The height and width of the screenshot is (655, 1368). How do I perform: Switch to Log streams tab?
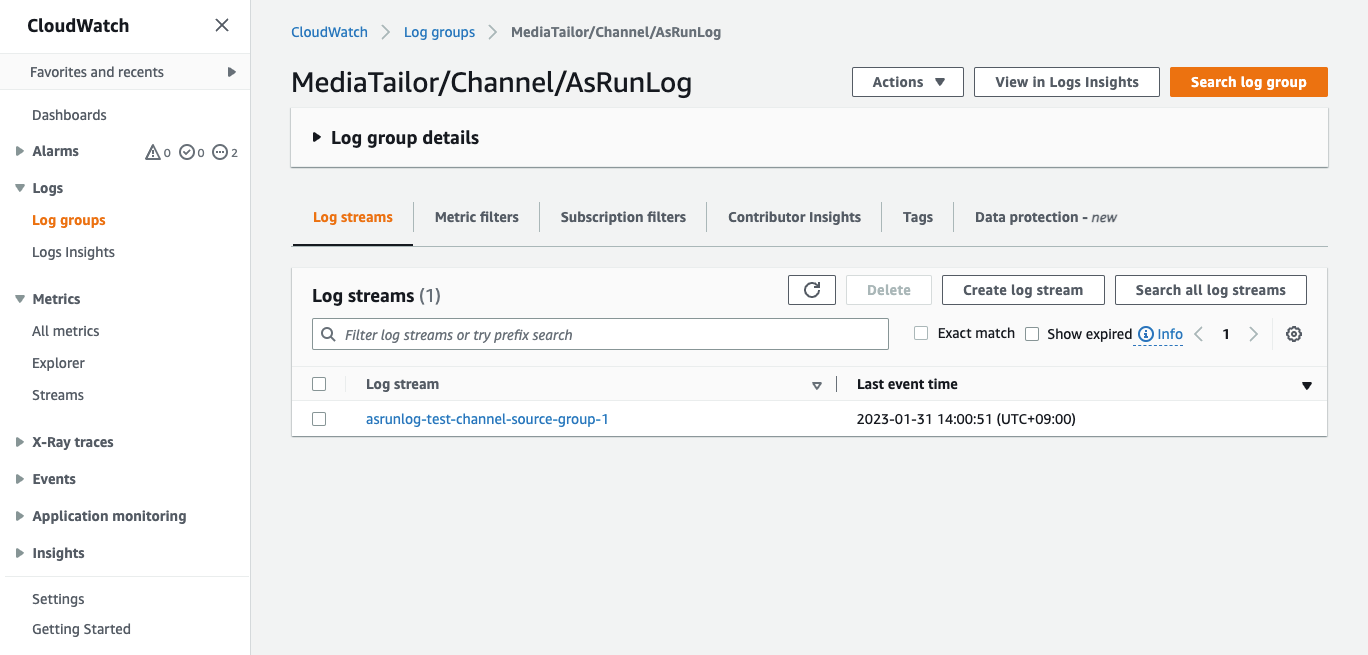353,217
